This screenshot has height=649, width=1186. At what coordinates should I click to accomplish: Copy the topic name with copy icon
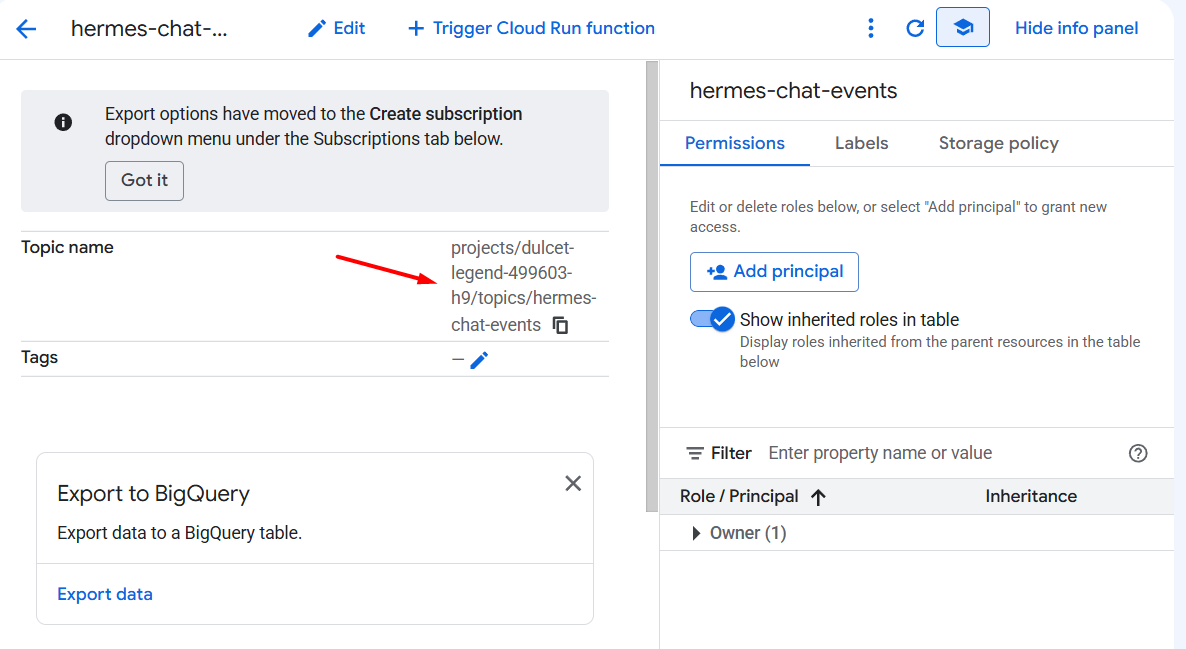[560, 325]
